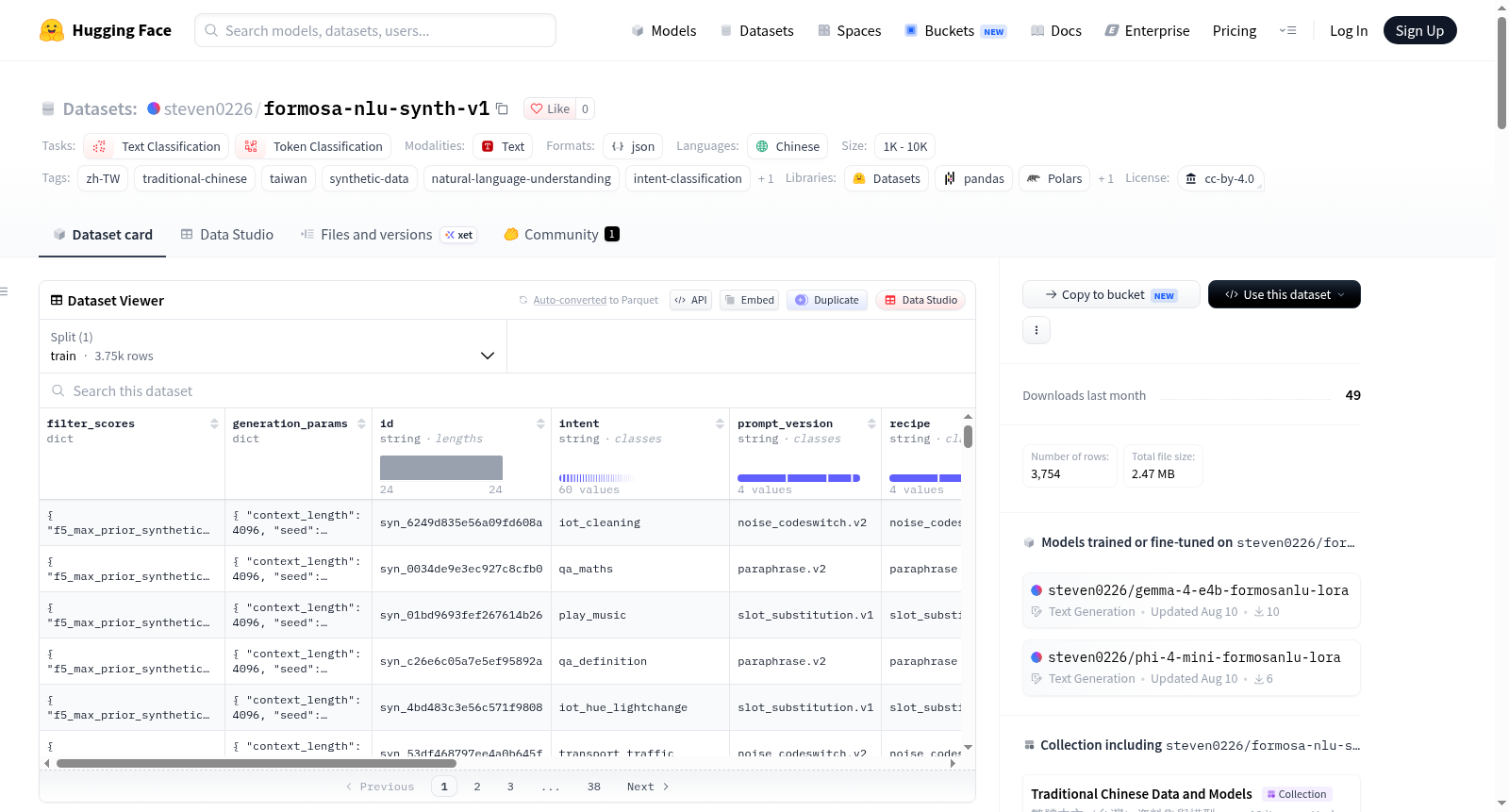Image resolution: width=1509 pixels, height=812 pixels.
Task: Click the Community count badge
Action: point(612,234)
